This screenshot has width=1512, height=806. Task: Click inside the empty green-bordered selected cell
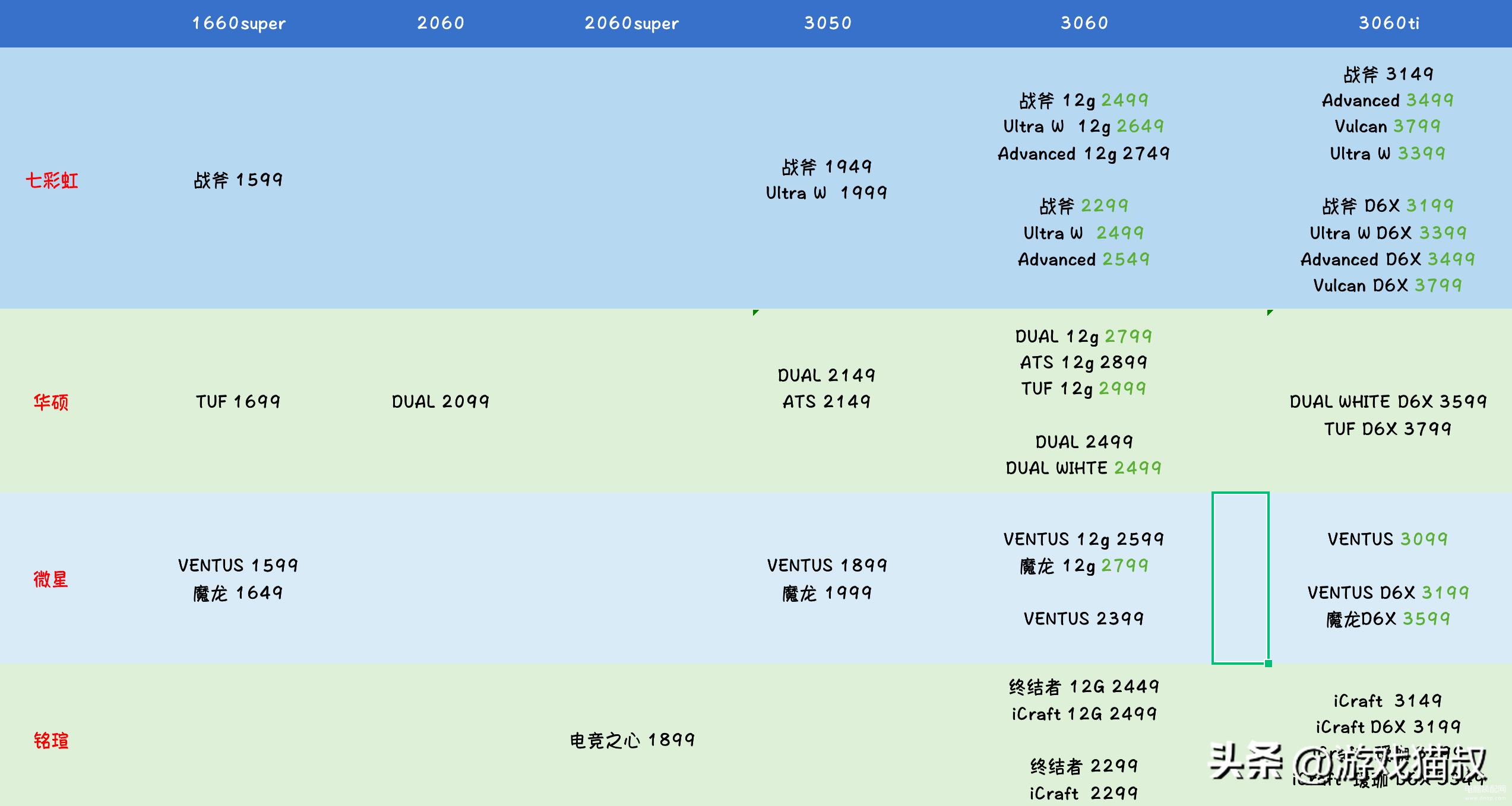coord(1241,578)
